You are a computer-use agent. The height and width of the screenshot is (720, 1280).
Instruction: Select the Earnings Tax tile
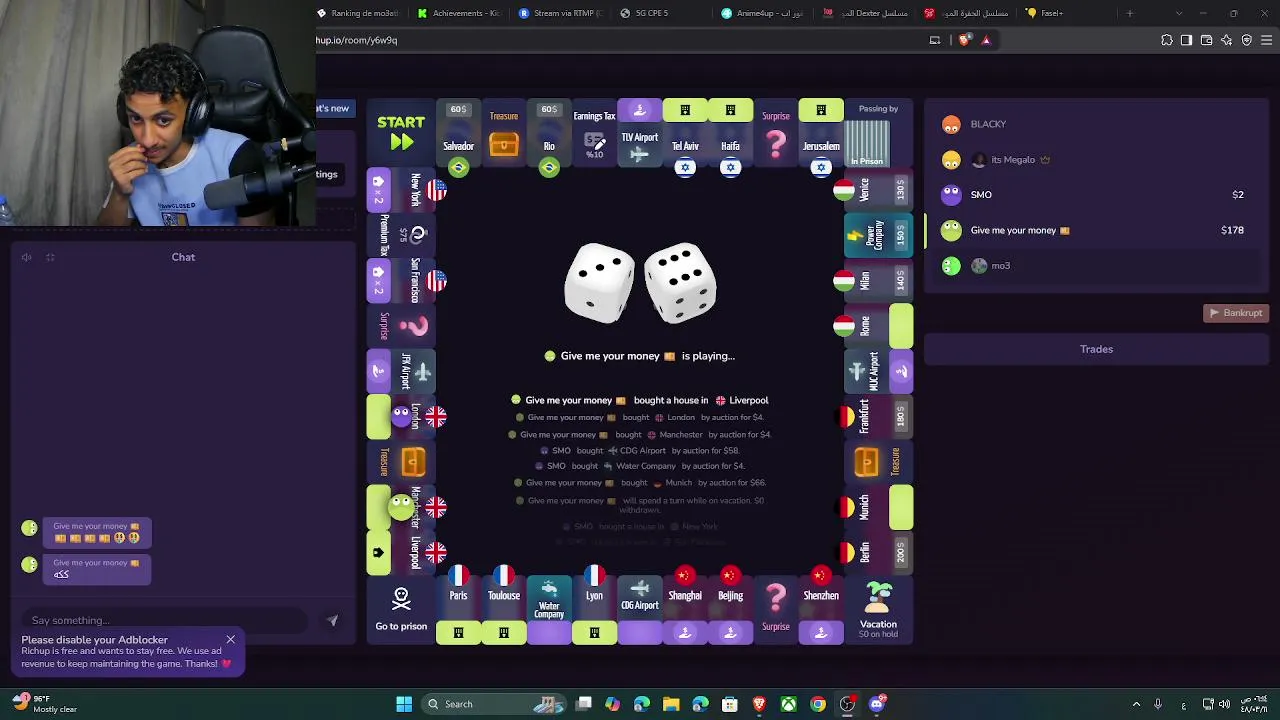coord(594,133)
